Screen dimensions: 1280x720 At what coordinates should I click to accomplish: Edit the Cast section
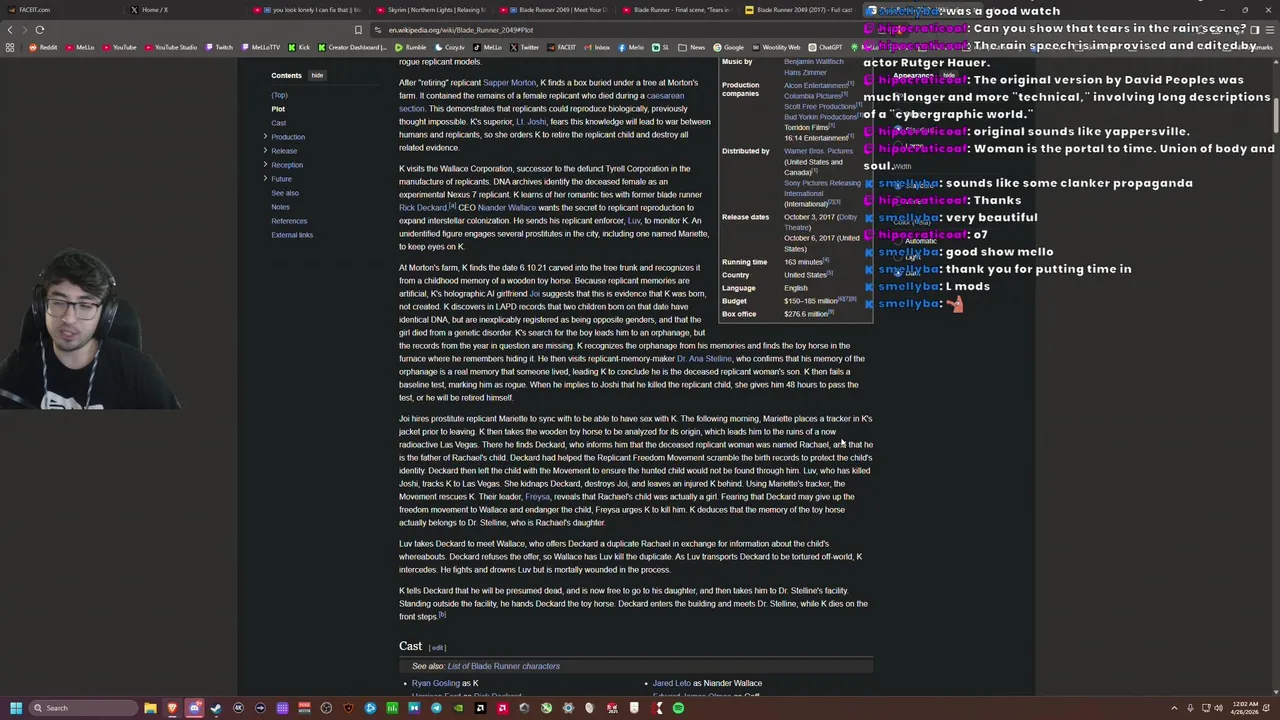click(x=437, y=648)
